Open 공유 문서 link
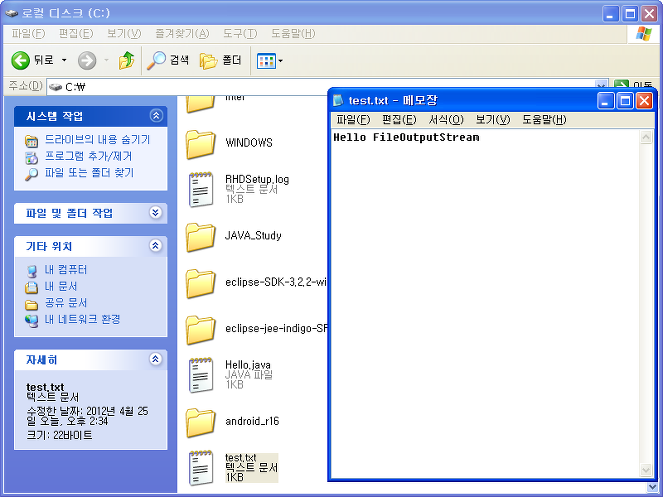 tap(66, 303)
